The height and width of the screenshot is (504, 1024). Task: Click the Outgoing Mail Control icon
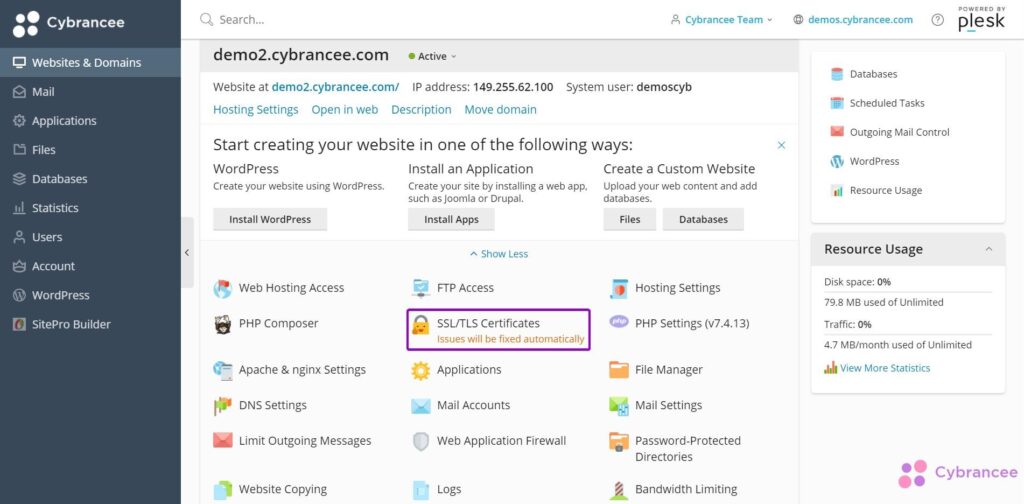click(x=837, y=132)
